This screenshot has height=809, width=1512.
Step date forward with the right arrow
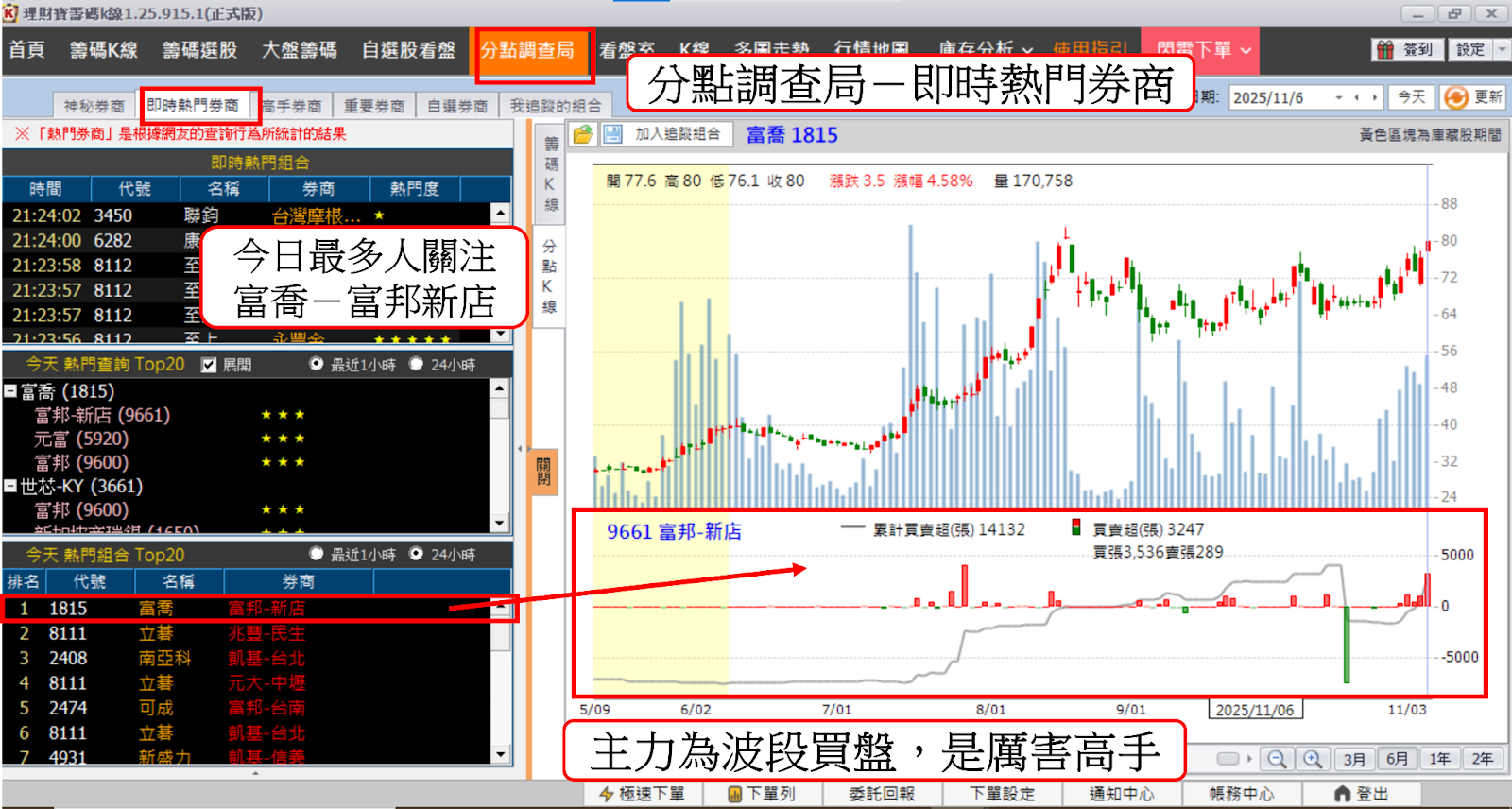coord(1375,97)
